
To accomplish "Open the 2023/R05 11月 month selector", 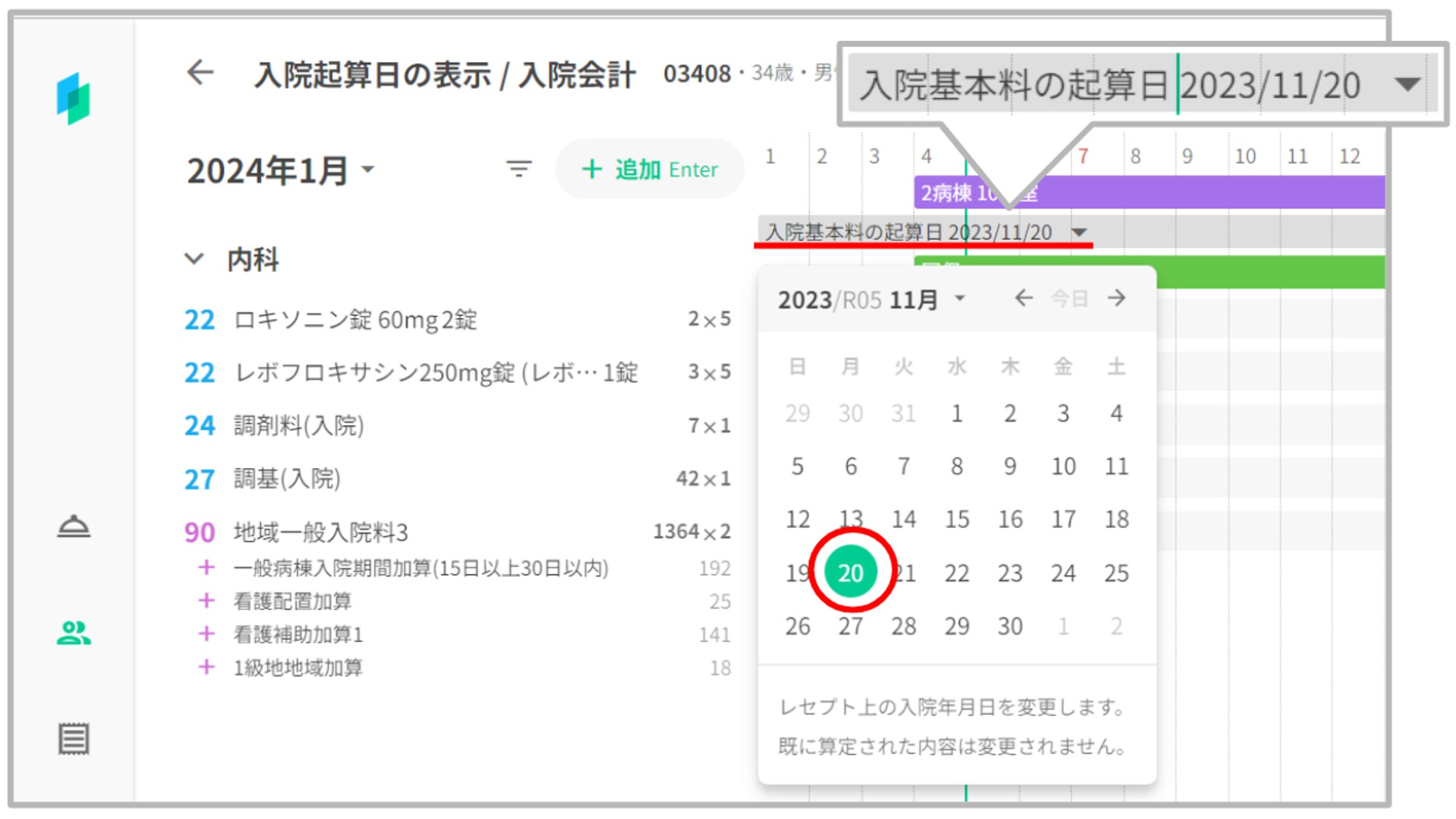I will (x=872, y=299).
